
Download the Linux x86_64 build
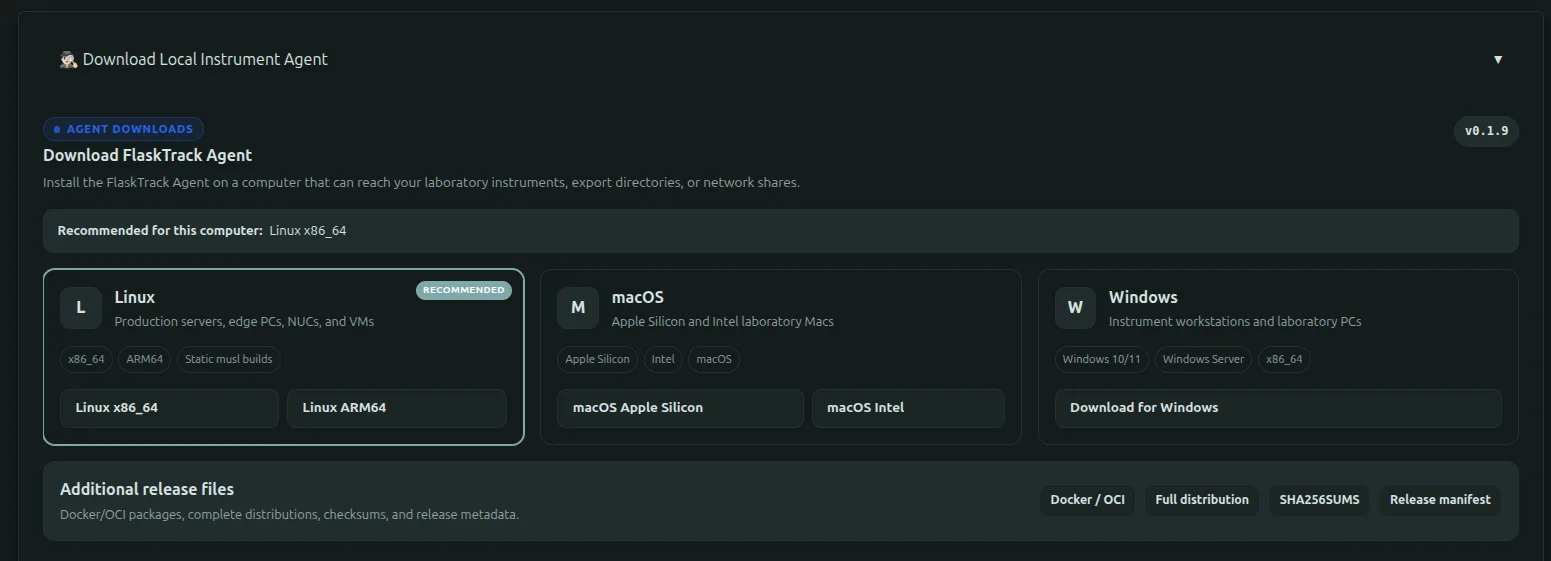click(169, 408)
